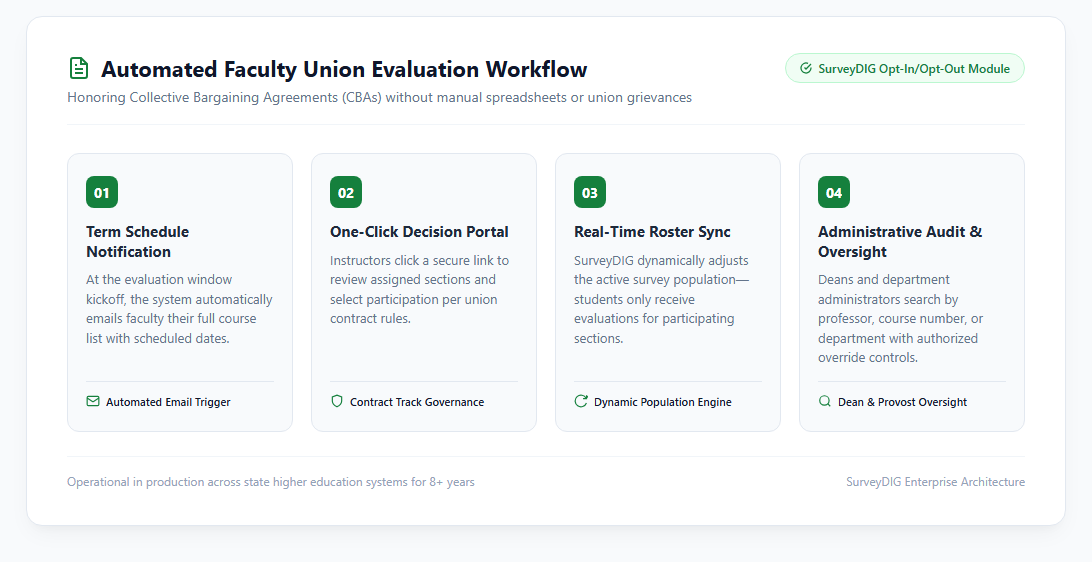Click the description starting 'At the evaluation window kickoff'
1092x562 pixels.
coord(180,309)
